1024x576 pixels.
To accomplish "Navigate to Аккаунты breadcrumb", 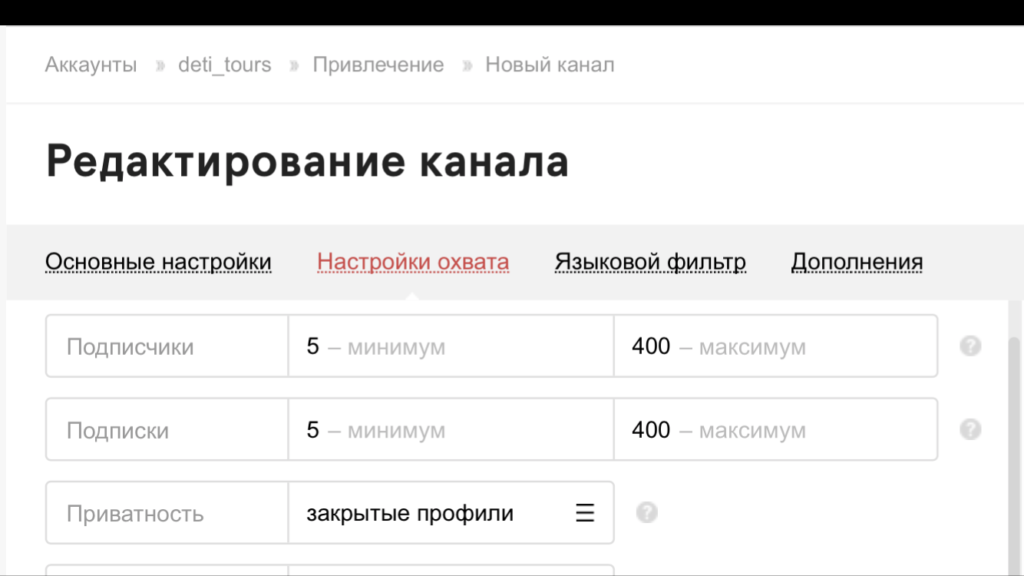I will [x=91, y=65].
